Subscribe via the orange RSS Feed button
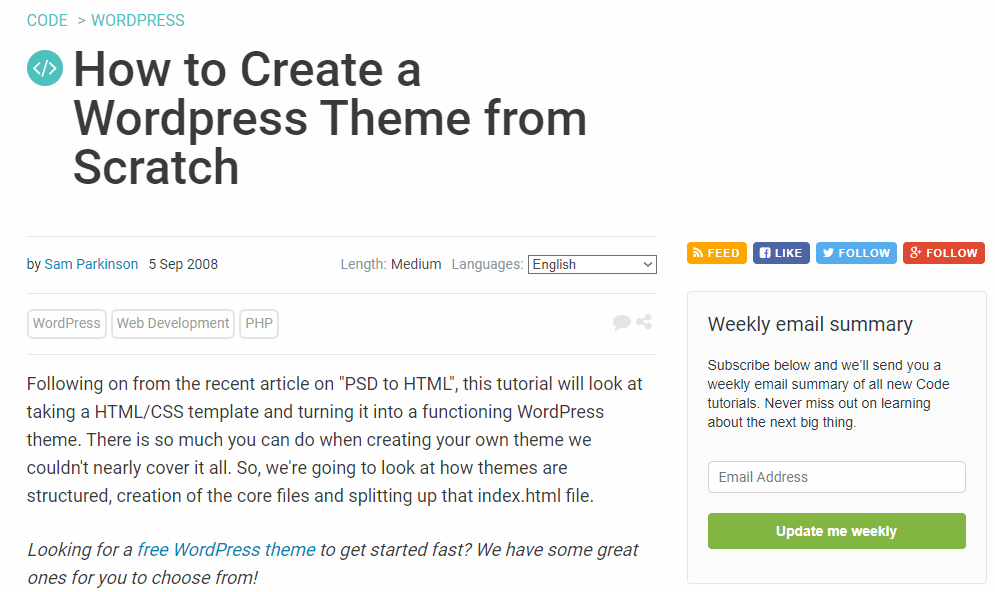This screenshot has height=592, width=995. tap(717, 253)
